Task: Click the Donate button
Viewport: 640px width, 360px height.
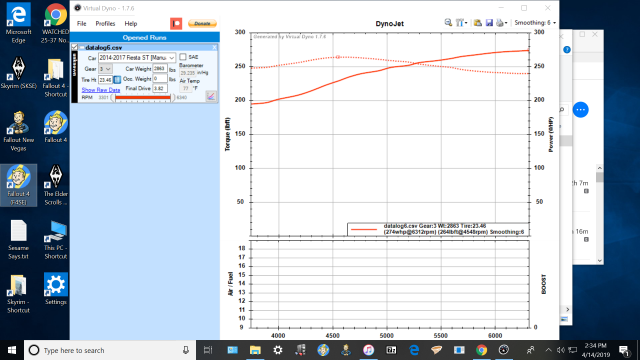Action: [x=202, y=24]
